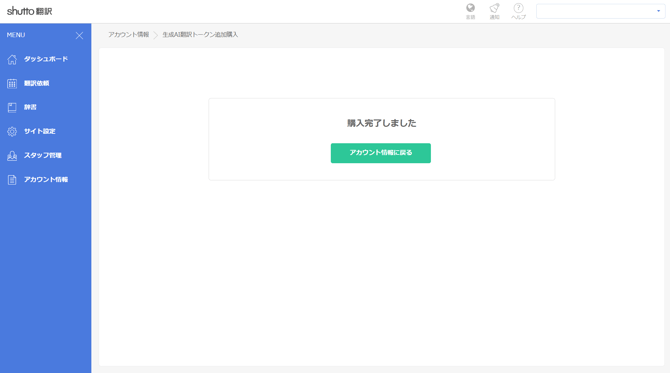Open ダッシュボード menu item
The image size is (670, 373).
point(46,59)
